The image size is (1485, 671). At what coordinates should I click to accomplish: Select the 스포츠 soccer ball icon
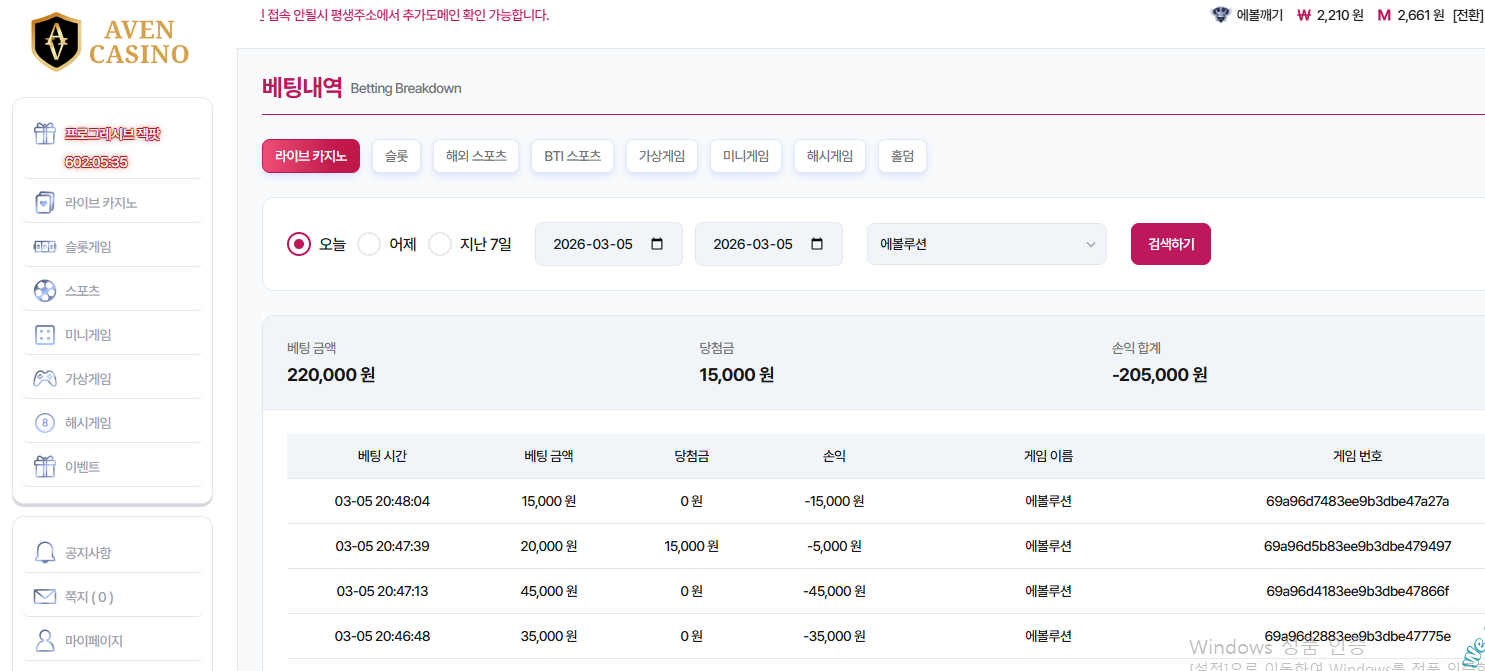[44, 291]
